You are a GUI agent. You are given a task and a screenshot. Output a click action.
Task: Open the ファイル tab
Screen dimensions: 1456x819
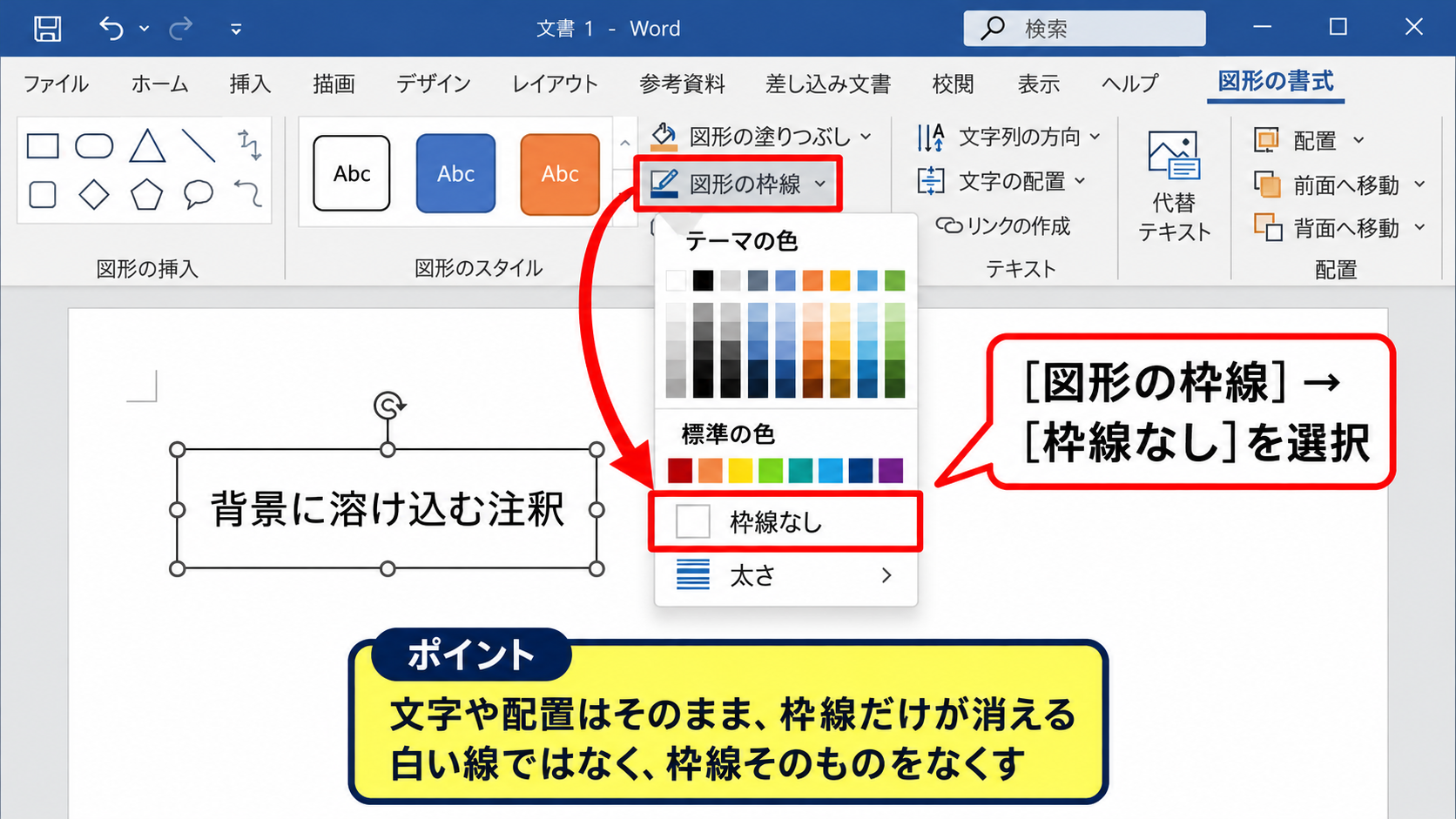coord(56,84)
